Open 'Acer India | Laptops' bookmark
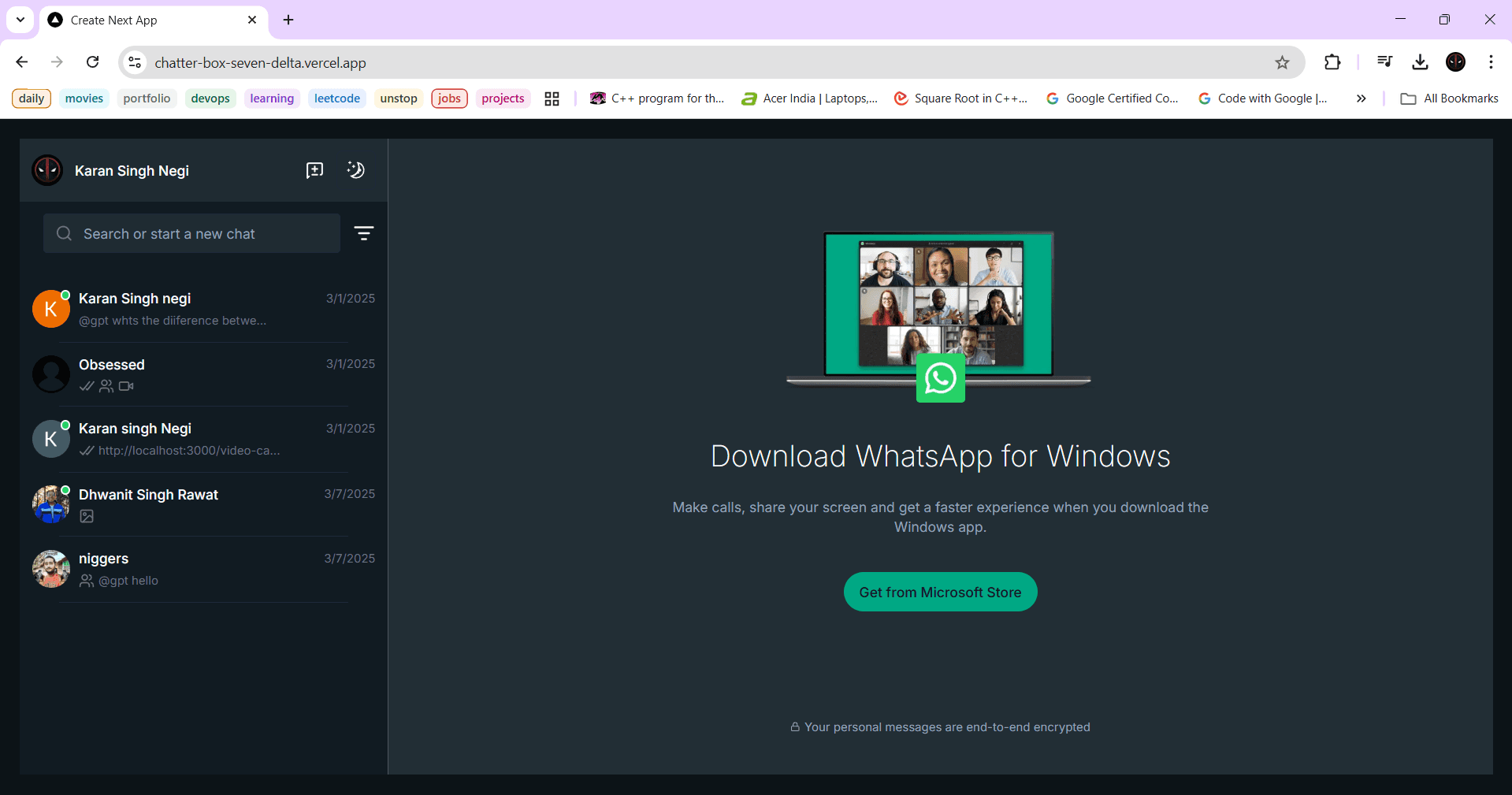The height and width of the screenshot is (795, 1512). [810, 98]
